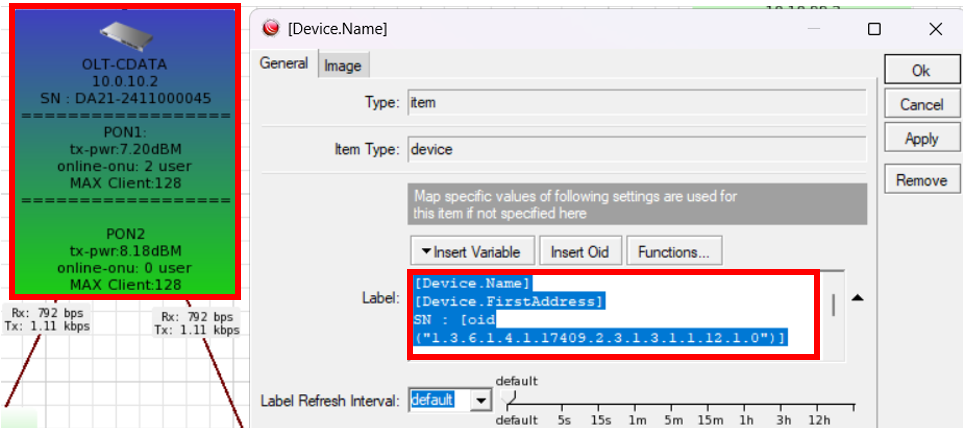The width and height of the screenshot is (963, 428).
Task: Switch to the Image tab
Action: point(343,66)
